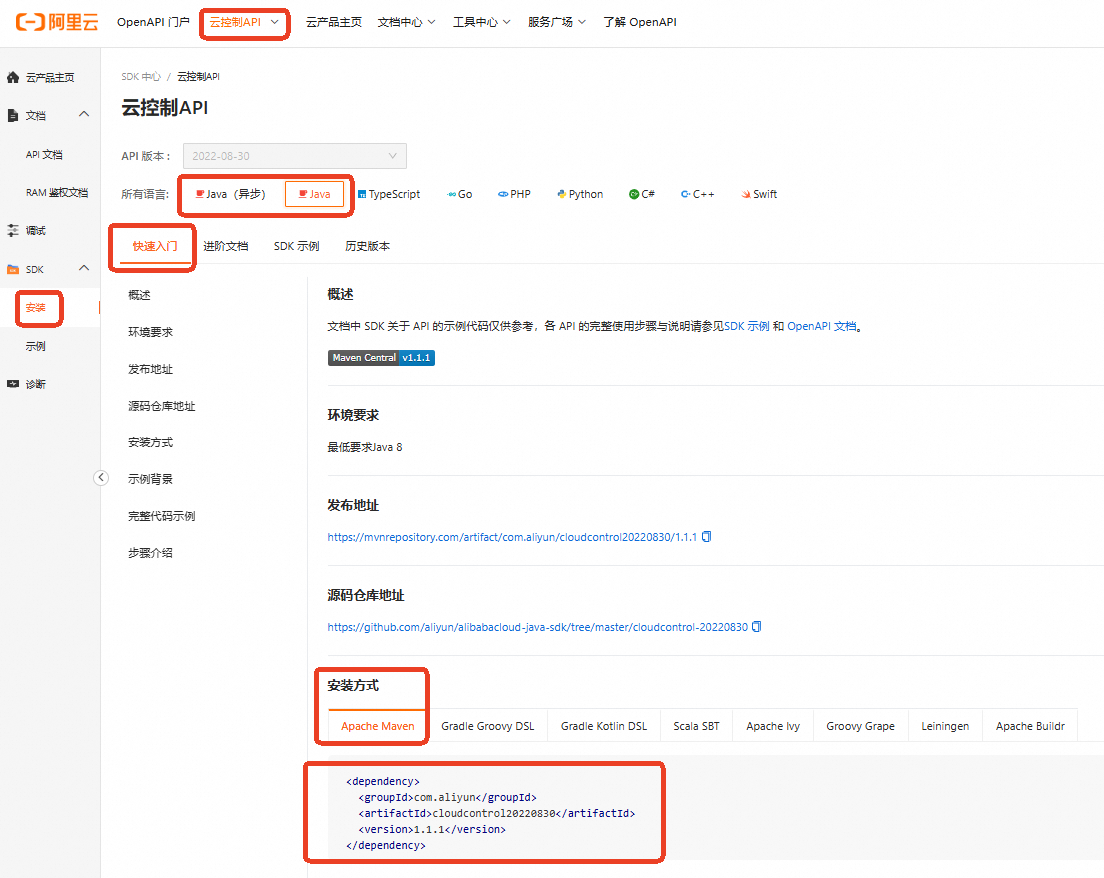Switch to the 进阶文档 tab
The height and width of the screenshot is (878, 1104).
225,246
